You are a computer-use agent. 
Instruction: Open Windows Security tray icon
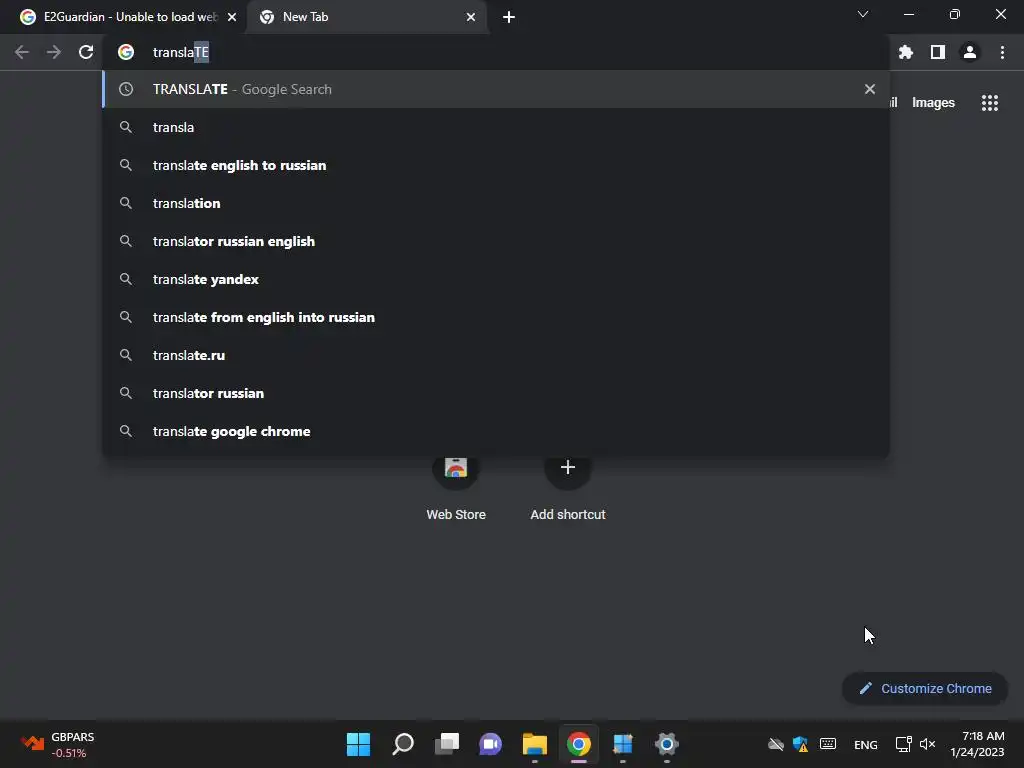[801, 744]
